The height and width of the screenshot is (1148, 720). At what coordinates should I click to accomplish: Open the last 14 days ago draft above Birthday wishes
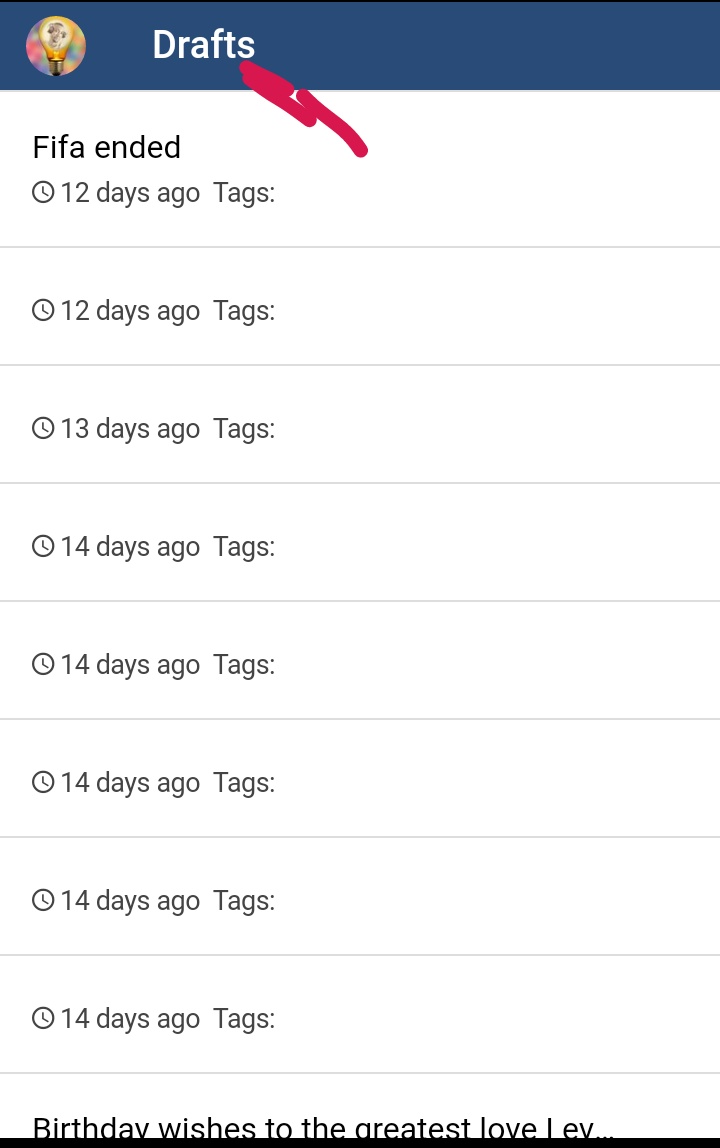pos(360,1015)
